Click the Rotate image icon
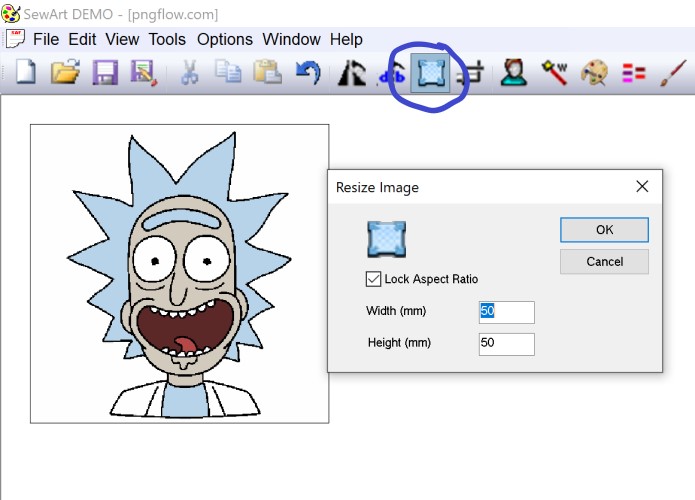Viewport: 695px width, 500px height. tap(393, 73)
